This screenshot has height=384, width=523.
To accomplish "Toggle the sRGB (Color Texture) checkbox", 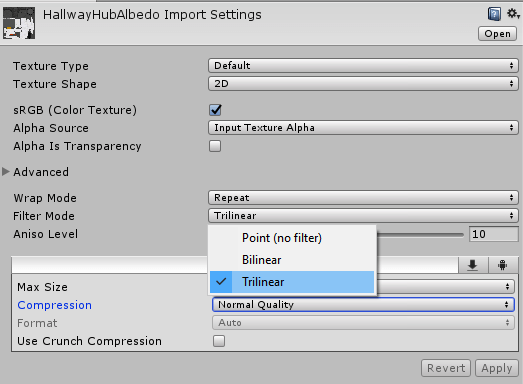I will point(215,110).
